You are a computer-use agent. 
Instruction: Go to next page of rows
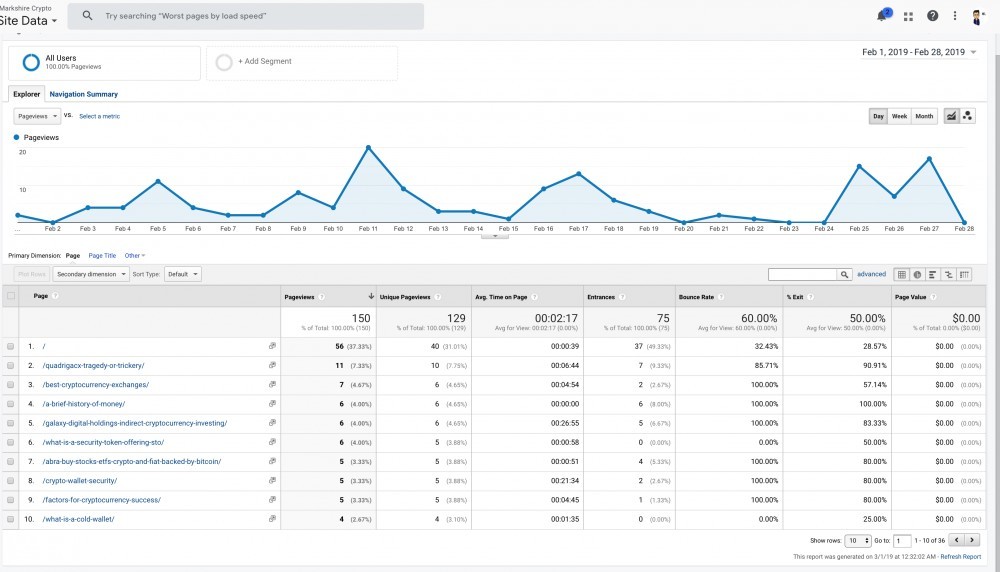click(x=972, y=540)
